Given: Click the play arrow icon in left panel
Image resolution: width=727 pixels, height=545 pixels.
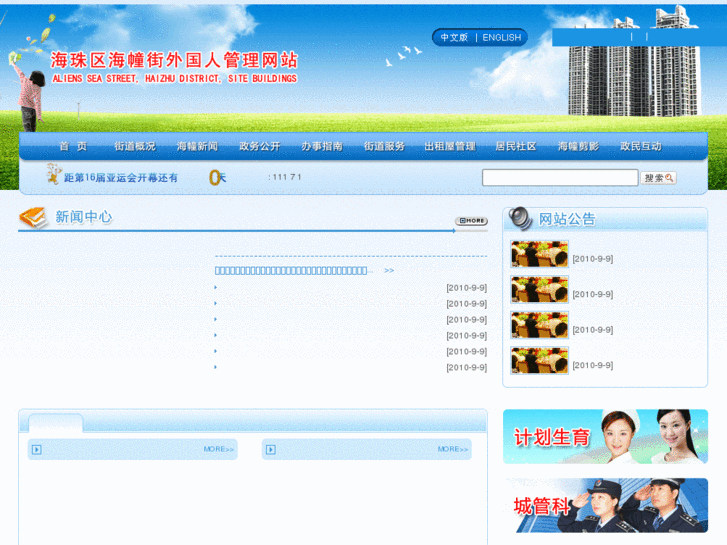Looking at the screenshot, I should point(37,449).
